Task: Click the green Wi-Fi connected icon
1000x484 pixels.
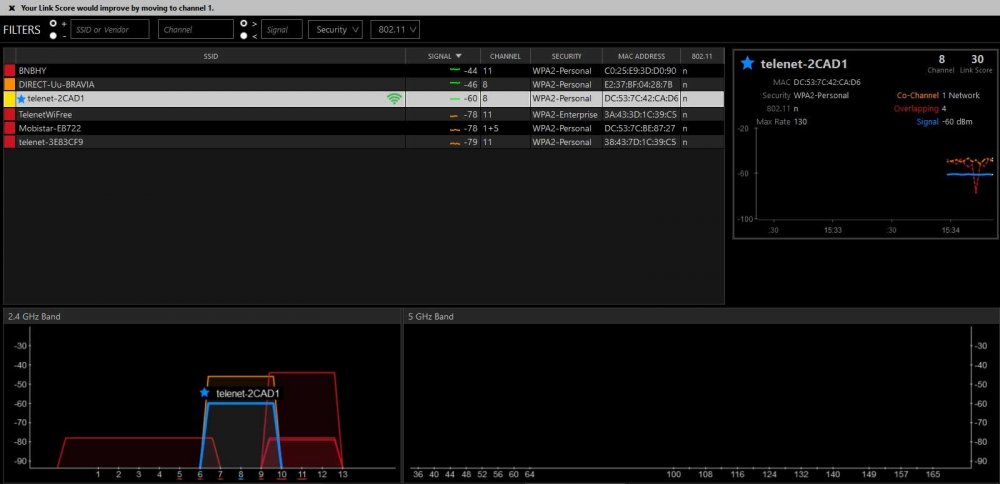Action: tap(394, 99)
